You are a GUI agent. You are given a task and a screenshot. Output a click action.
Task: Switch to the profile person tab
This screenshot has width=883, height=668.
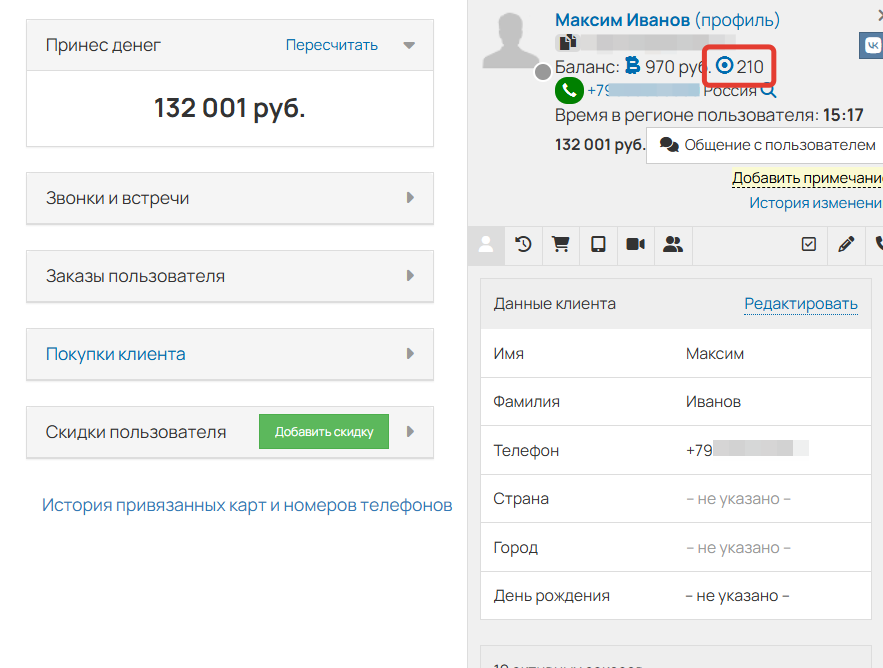486,244
